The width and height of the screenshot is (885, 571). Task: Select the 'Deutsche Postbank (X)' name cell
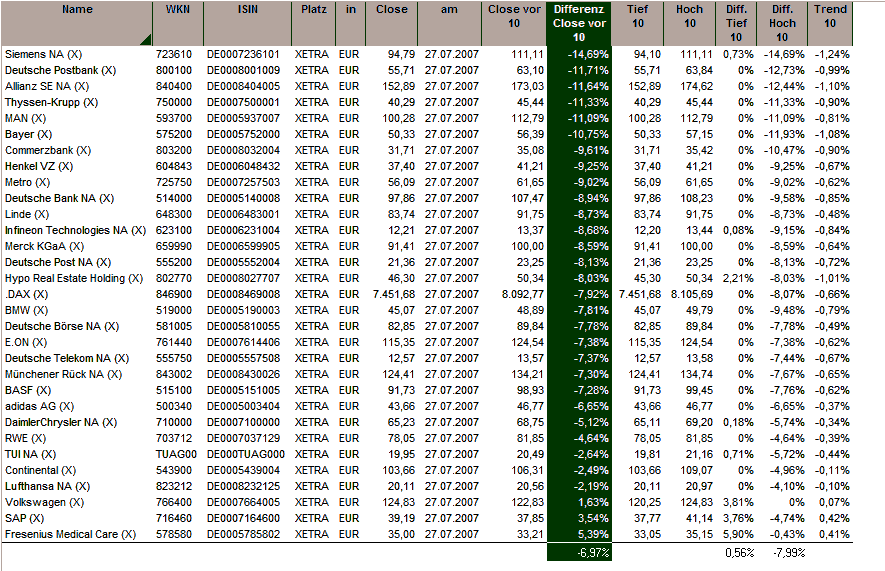(x=60, y=70)
